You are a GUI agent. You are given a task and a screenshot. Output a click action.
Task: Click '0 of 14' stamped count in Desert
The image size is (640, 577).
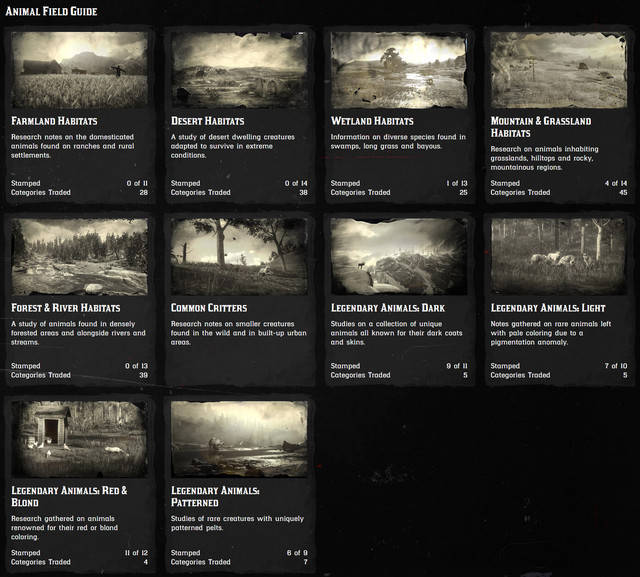(296, 183)
